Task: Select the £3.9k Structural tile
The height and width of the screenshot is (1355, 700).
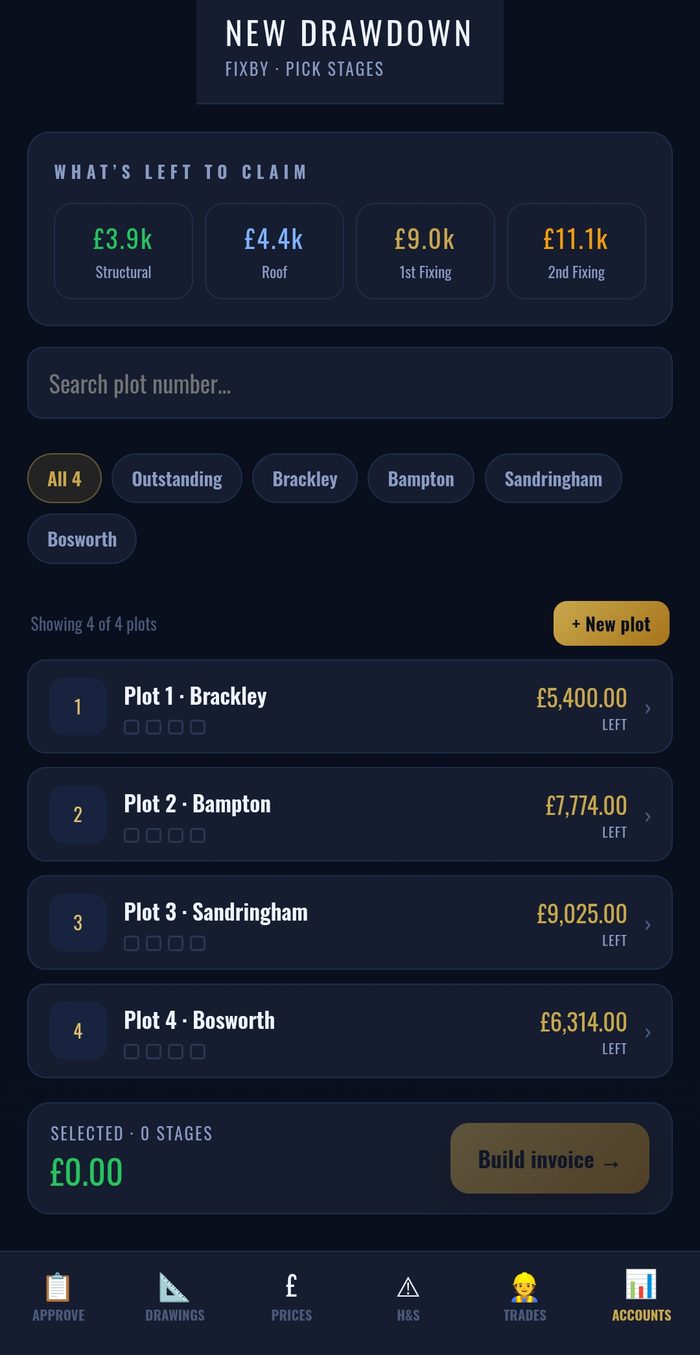Action: [123, 251]
